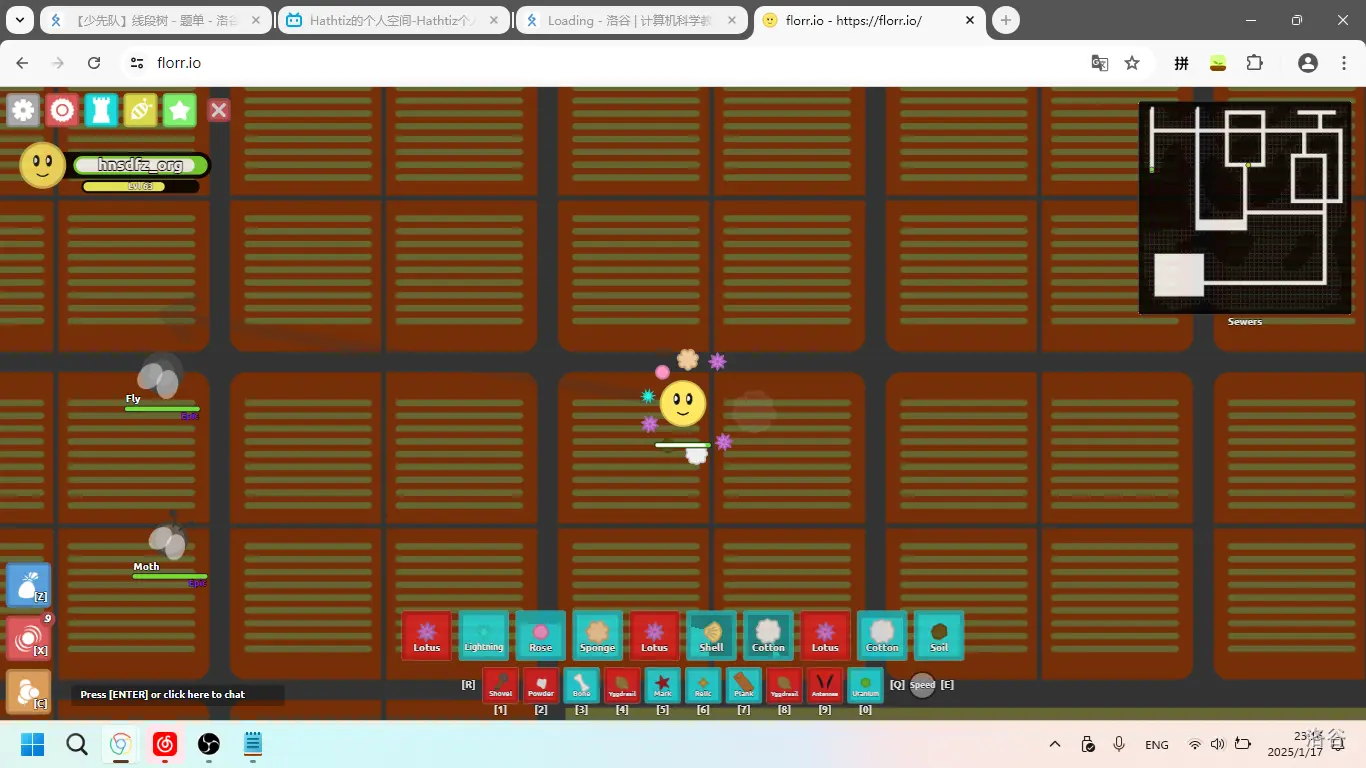
Task: Open the inventory bag button [Z]
Action: click(x=28, y=585)
